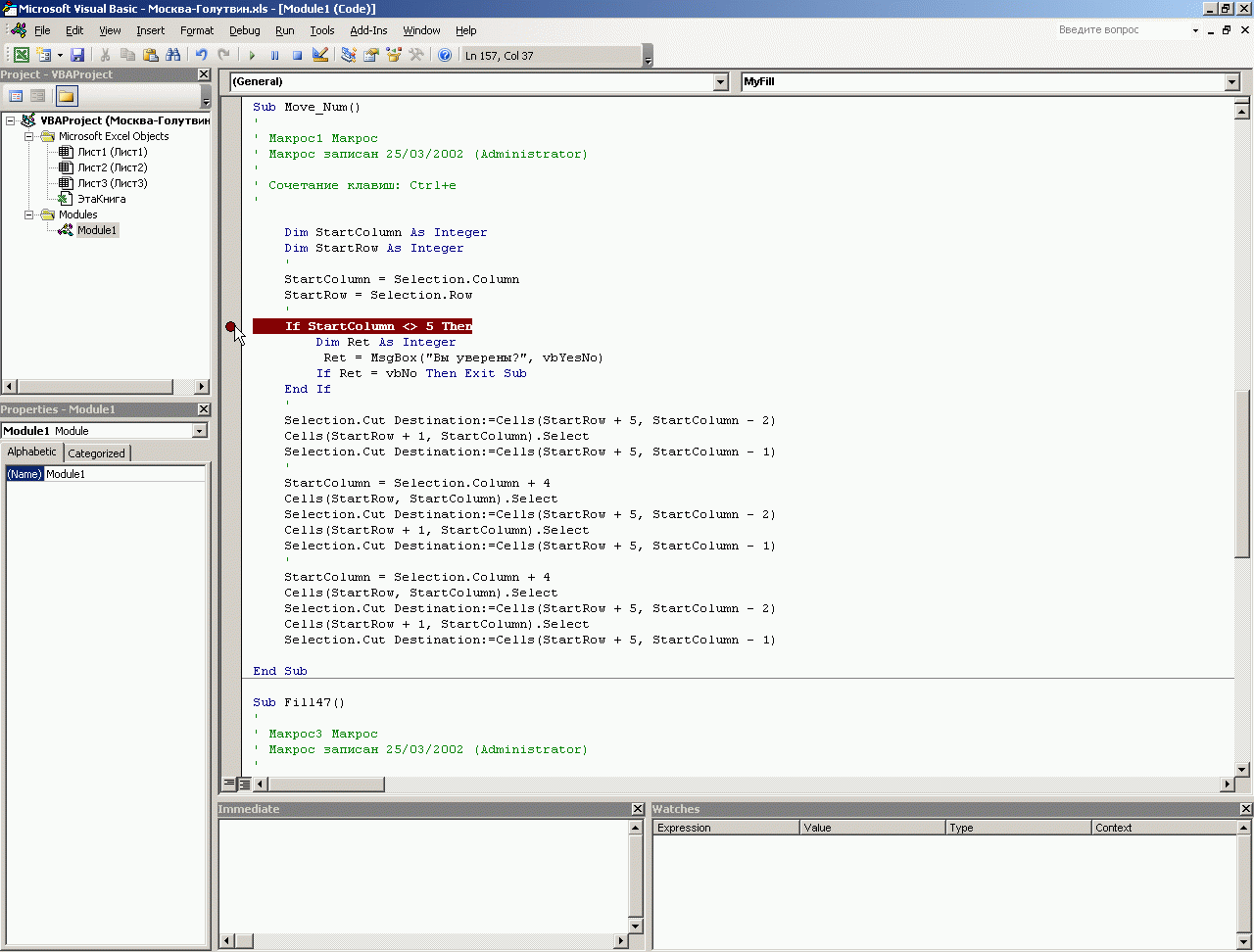Click the Redo arrow icon

pos(223,56)
